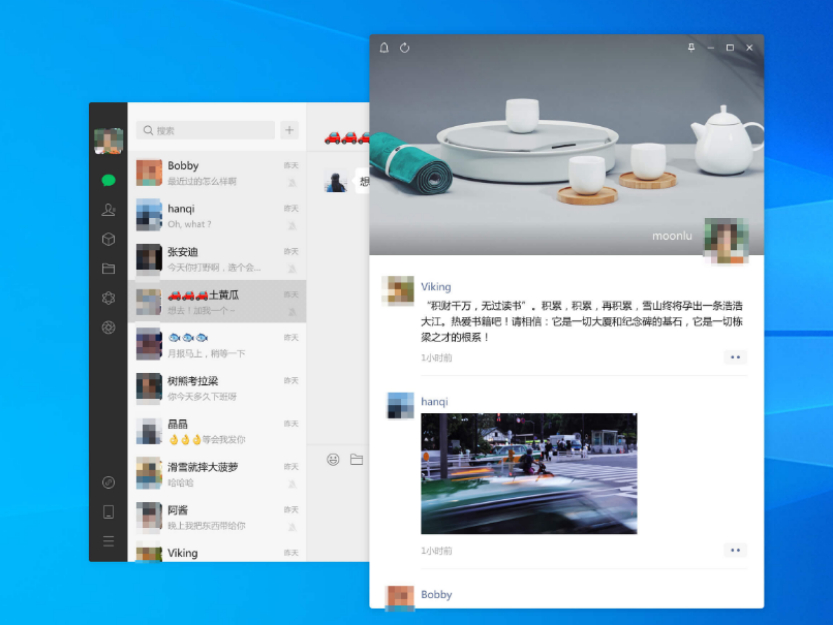Open the 晶晶 conversation

click(217, 430)
